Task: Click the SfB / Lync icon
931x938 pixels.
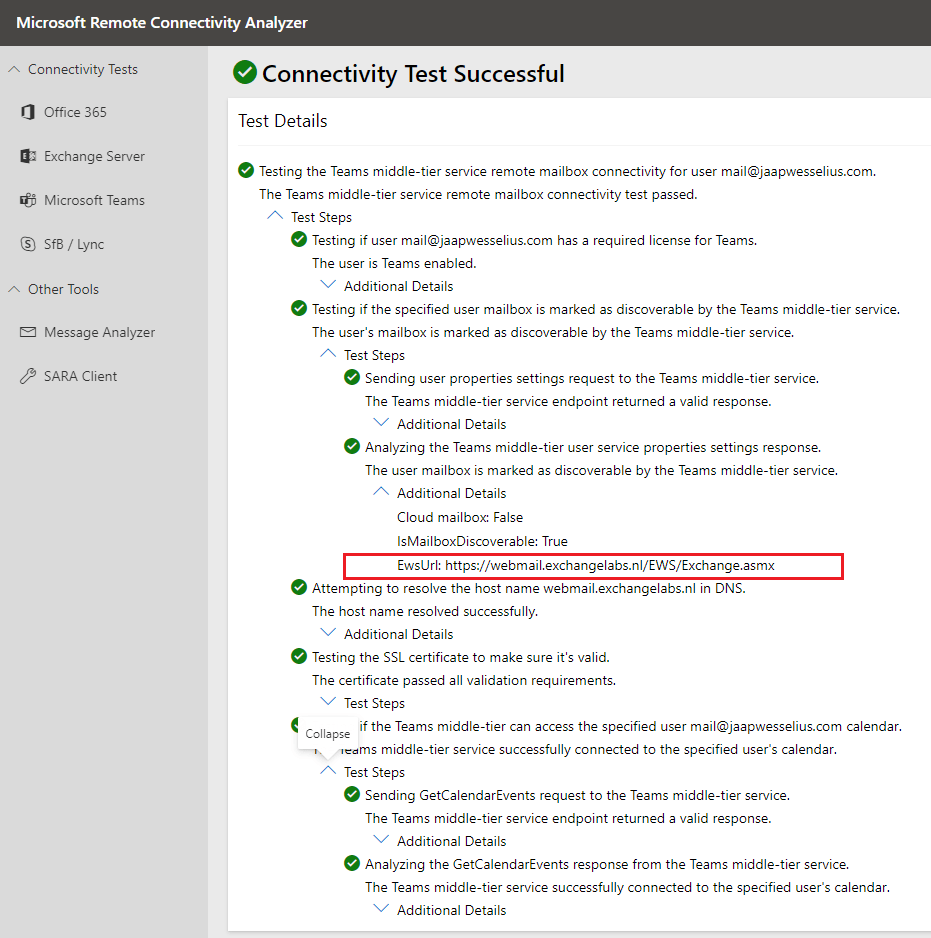Action: tap(28, 244)
